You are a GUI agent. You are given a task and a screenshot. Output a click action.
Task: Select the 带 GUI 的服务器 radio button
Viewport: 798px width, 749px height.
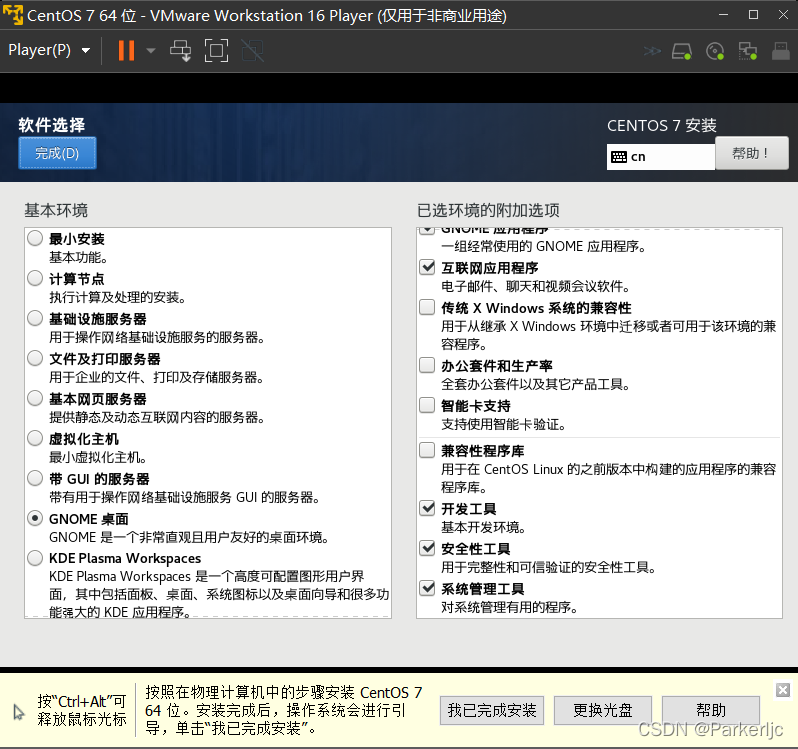click(x=35, y=478)
